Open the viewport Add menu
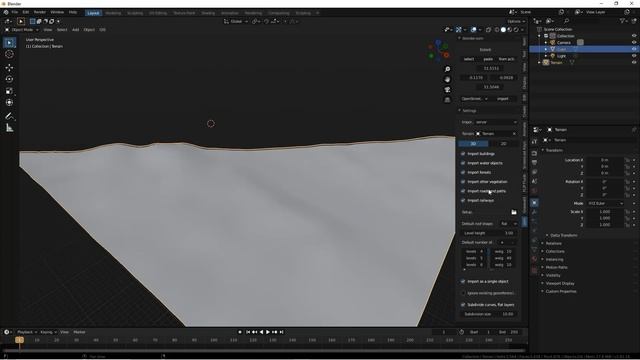The height and width of the screenshot is (360, 640). coord(76,30)
